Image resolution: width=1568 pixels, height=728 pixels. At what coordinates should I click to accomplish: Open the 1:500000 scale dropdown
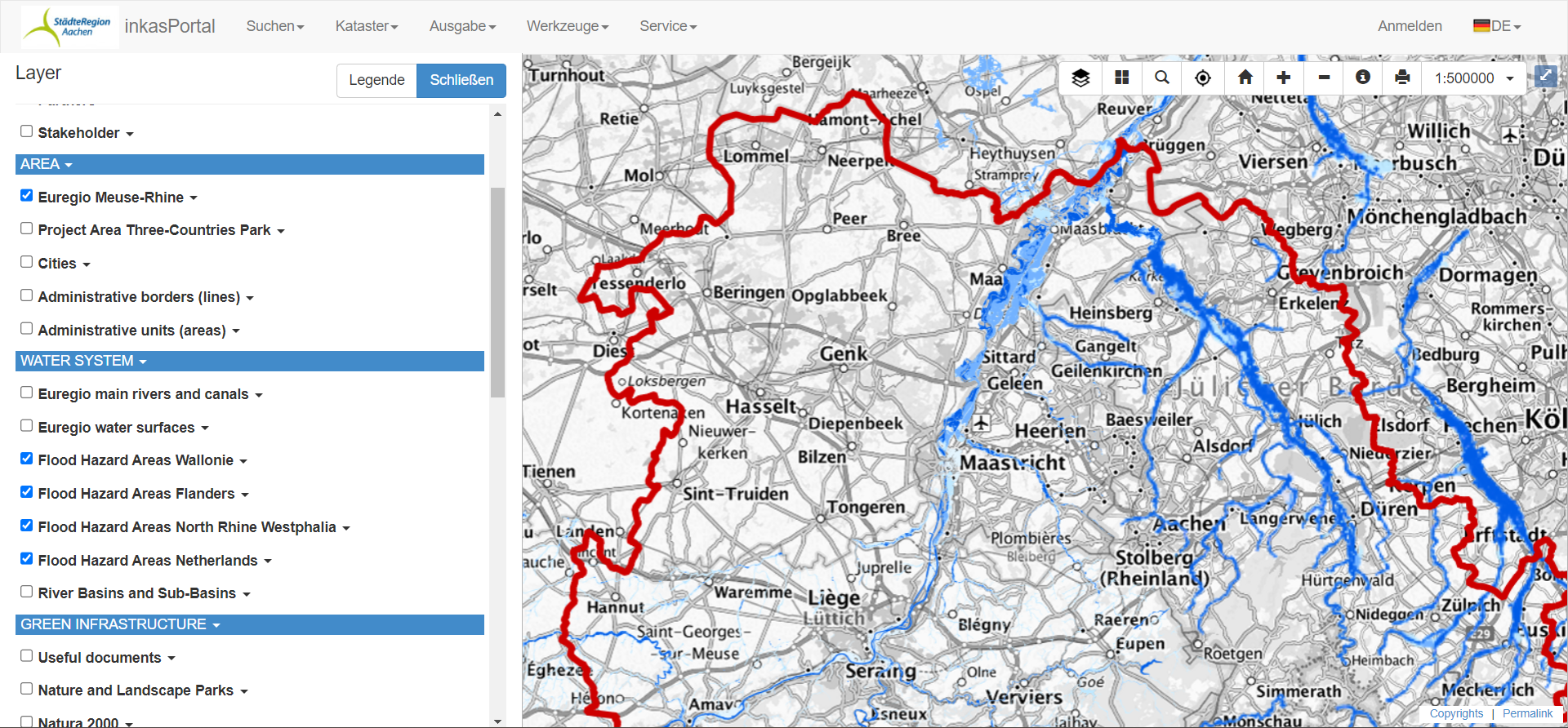point(1474,78)
